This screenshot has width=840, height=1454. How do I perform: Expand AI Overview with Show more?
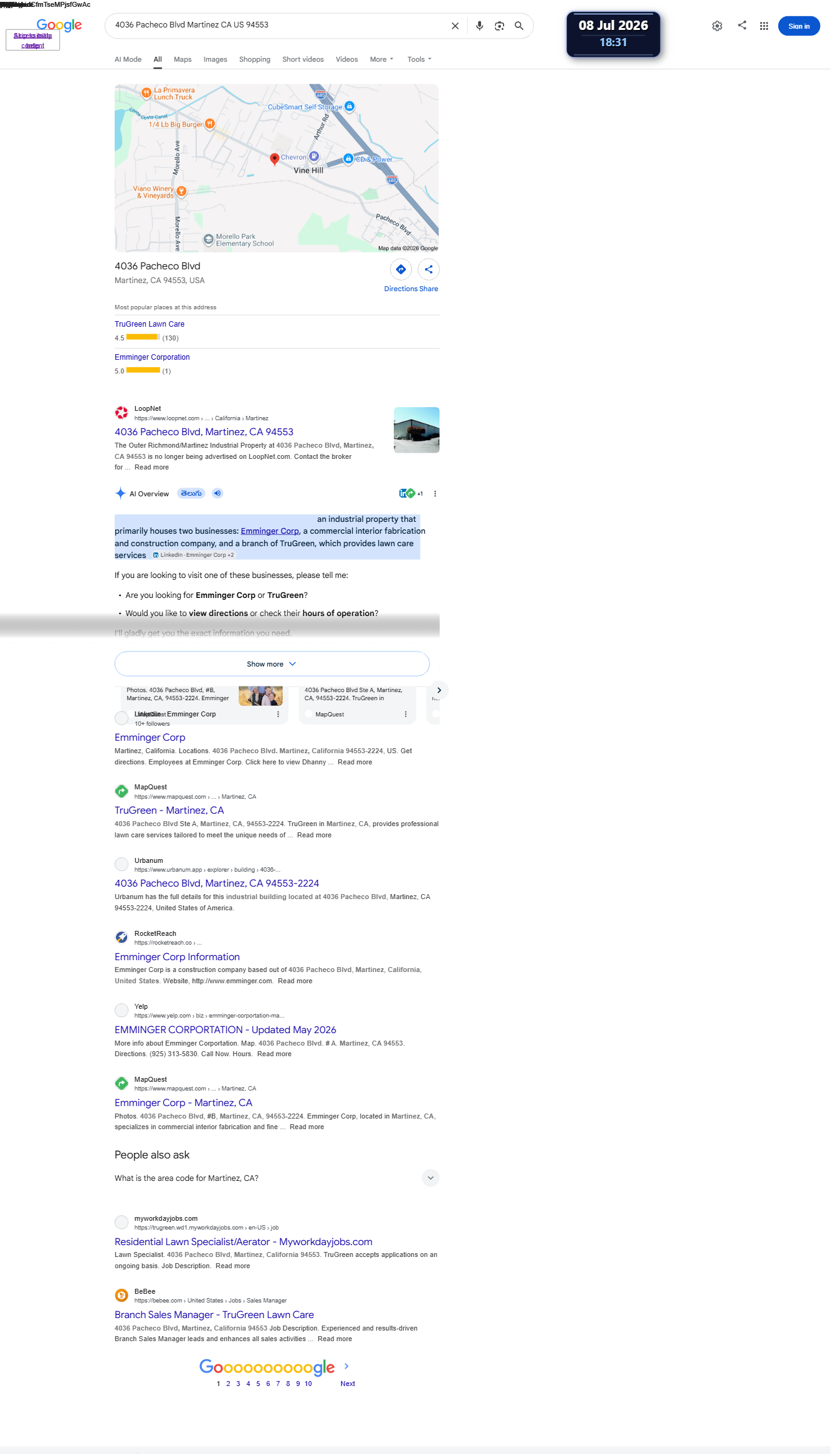[x=272, y=664]
